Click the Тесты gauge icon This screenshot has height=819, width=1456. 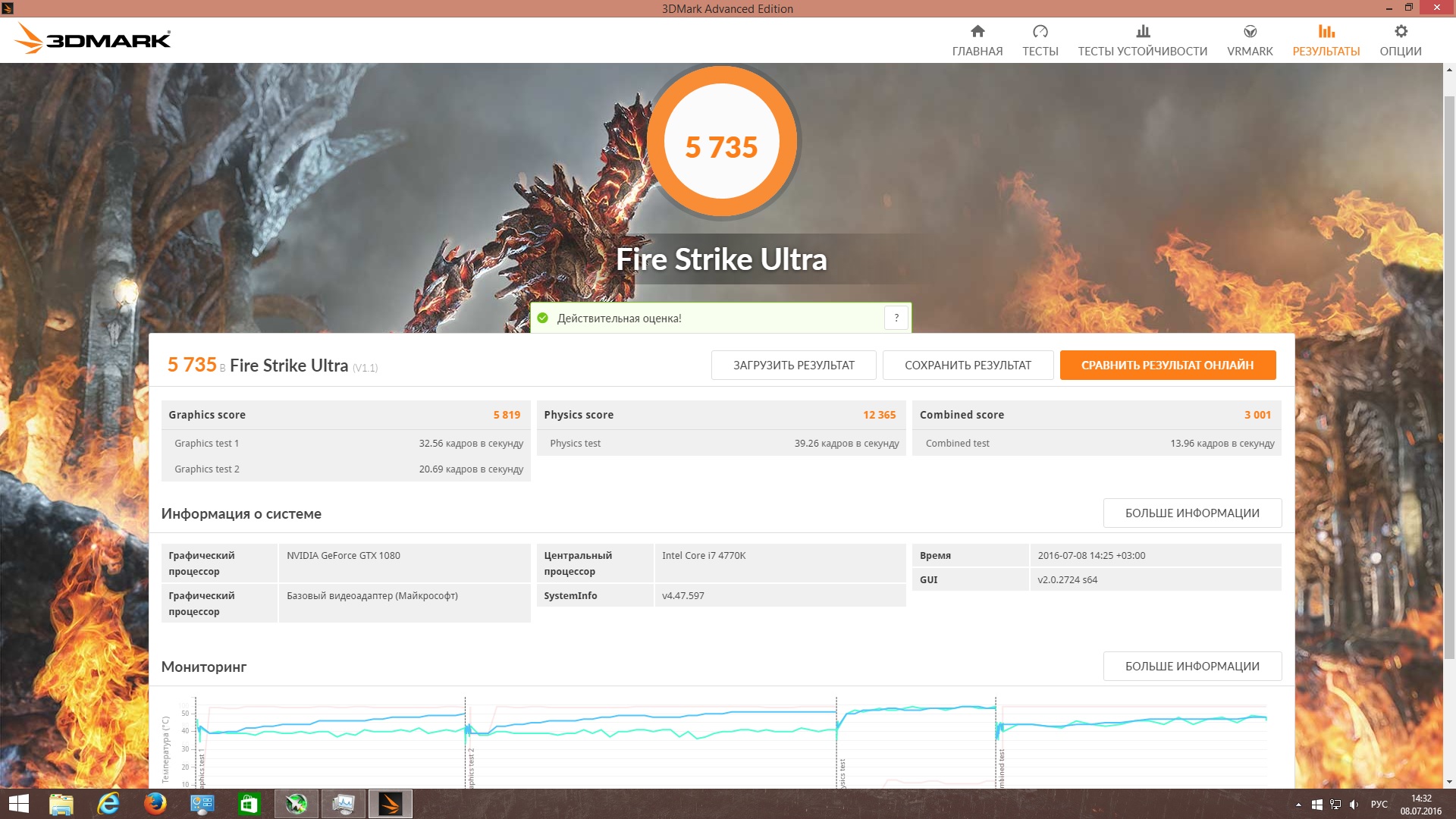coord(1040,32)
